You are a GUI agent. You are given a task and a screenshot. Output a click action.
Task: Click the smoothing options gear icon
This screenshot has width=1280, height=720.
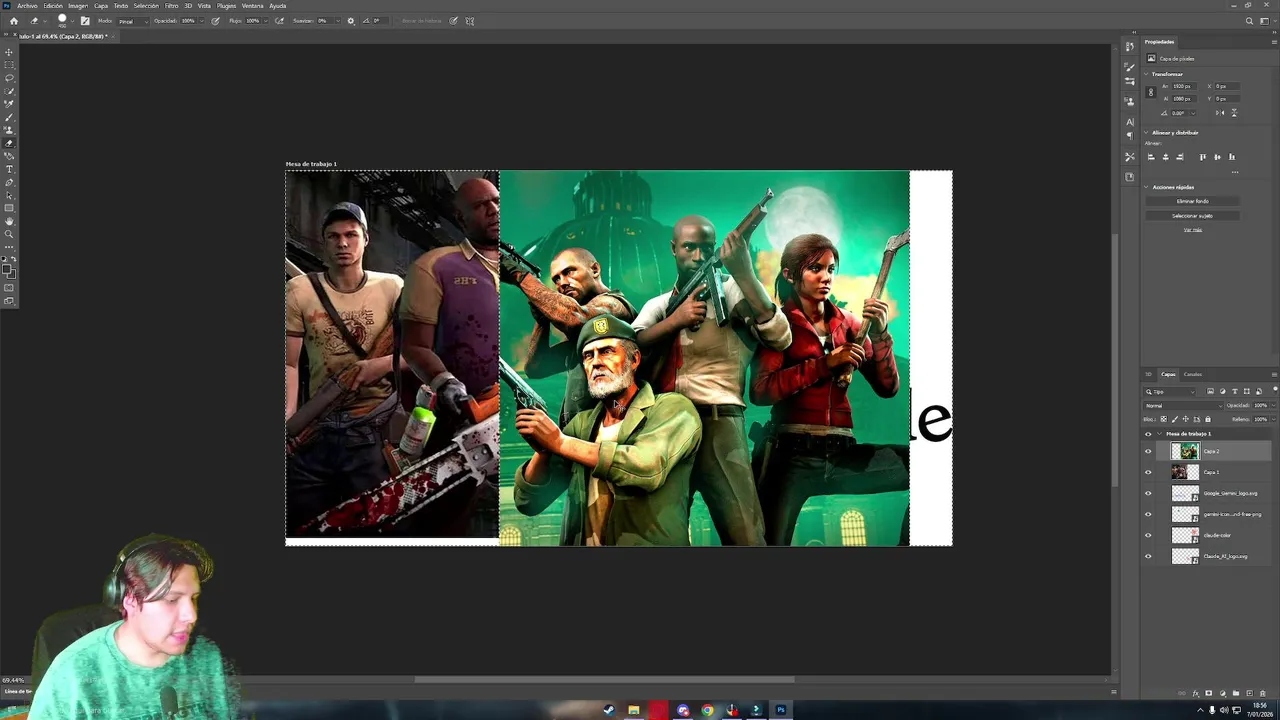pyautogui.click(x=351, y=21)
